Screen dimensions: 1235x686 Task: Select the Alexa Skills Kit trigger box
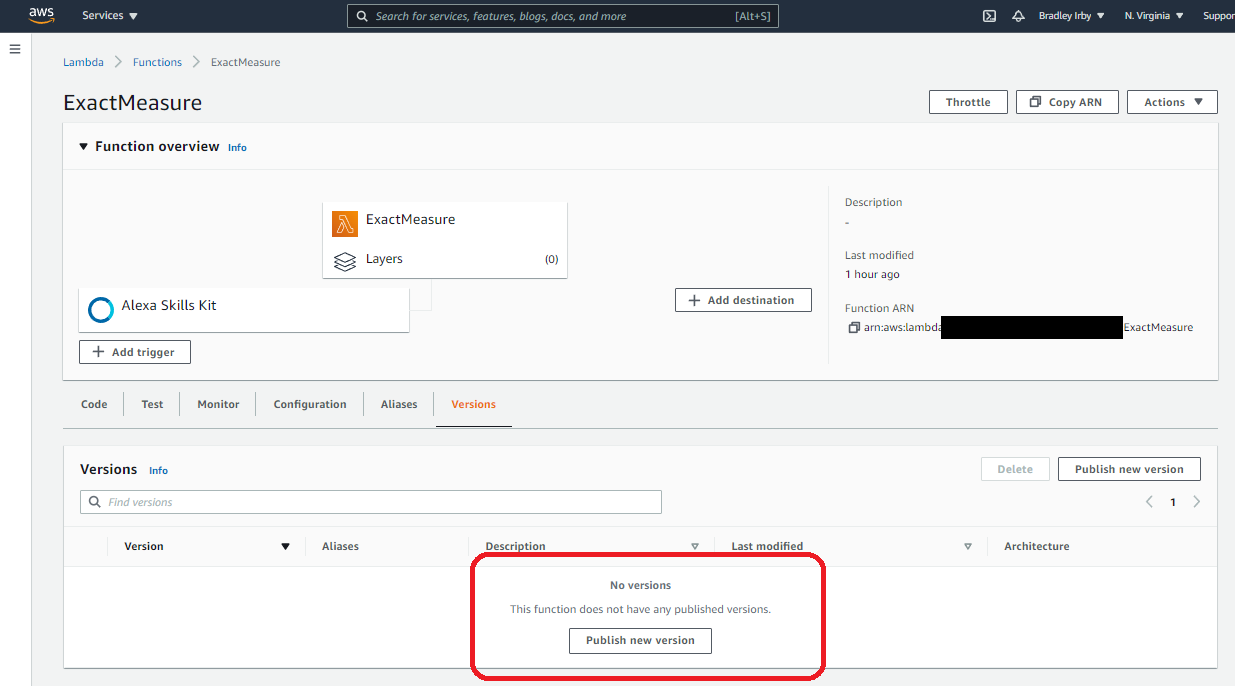click(x=244, y=310)
